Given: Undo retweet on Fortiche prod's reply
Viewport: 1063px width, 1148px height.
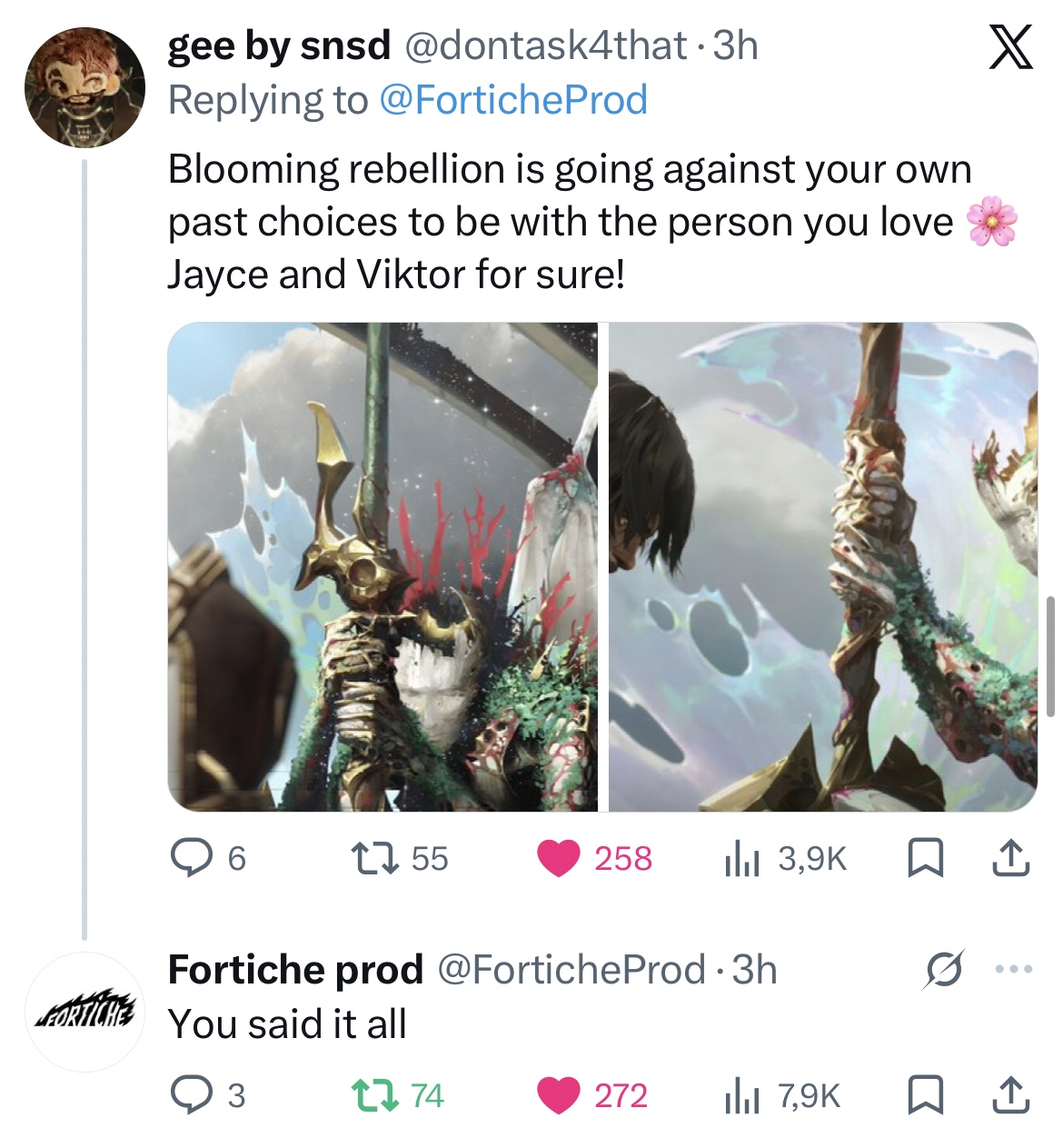Looking at the screenshot, I should (x=374, y=1095).
